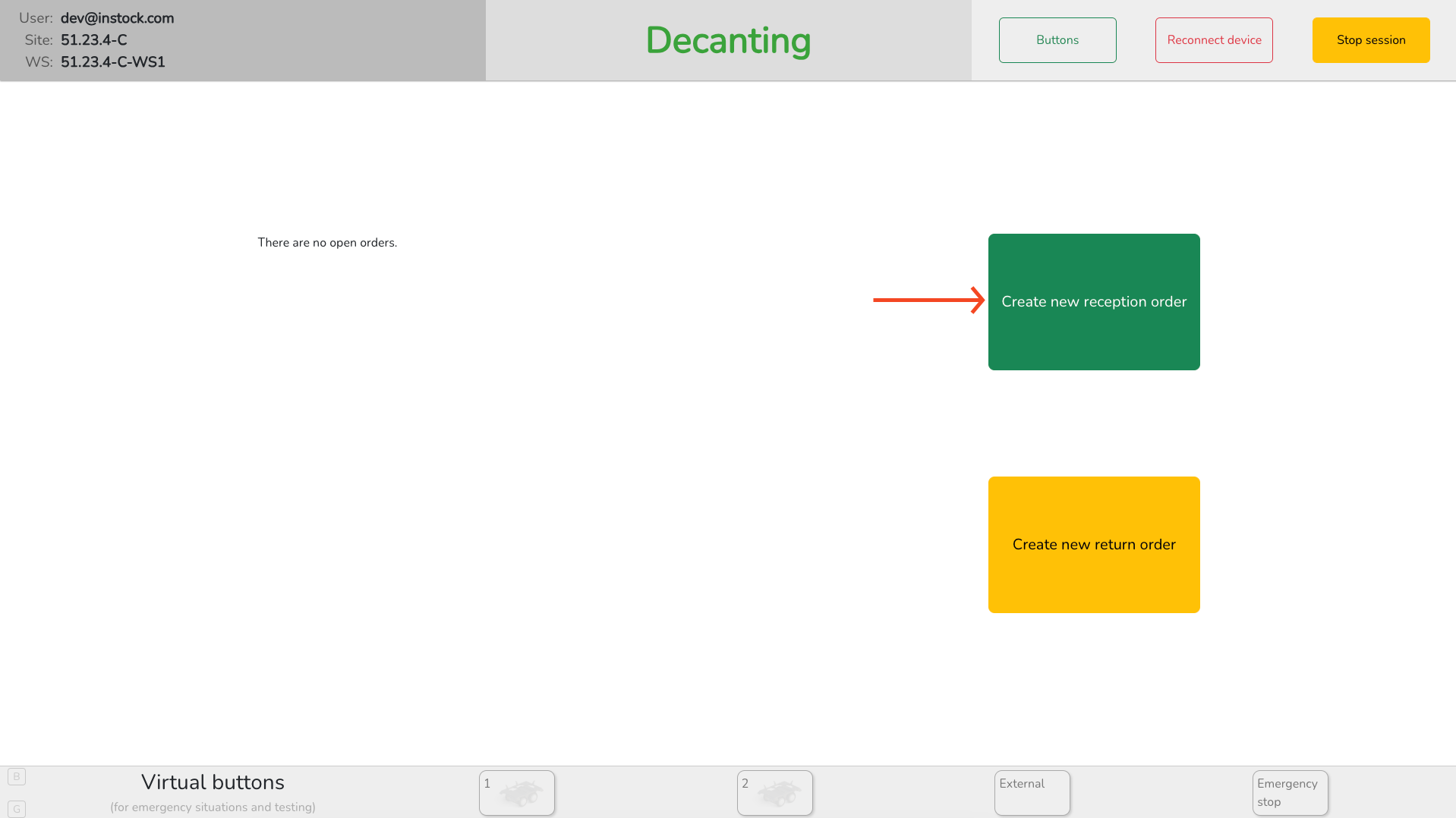Activate virtual button 2 with robot icon

775,793
